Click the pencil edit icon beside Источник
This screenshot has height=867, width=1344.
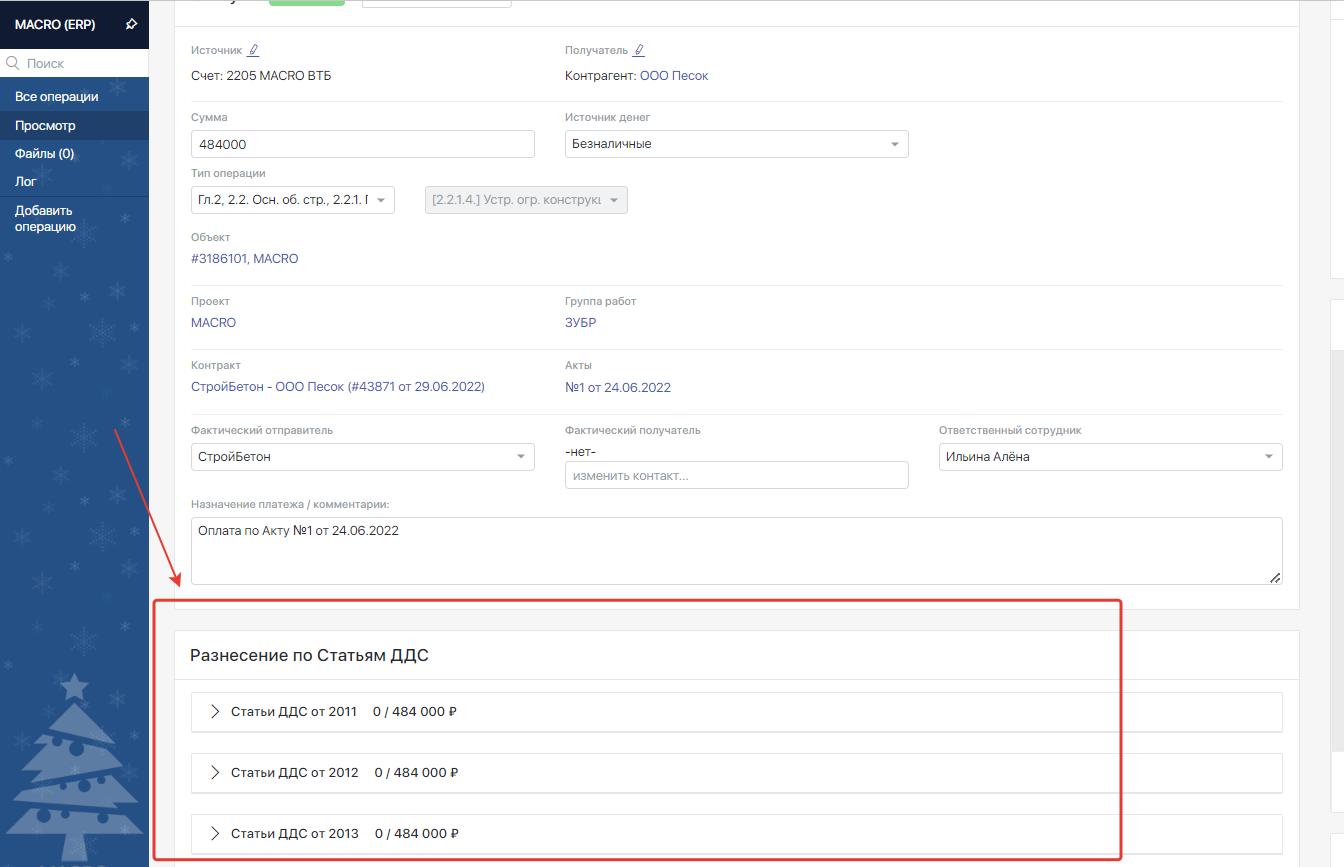point(253,50)
